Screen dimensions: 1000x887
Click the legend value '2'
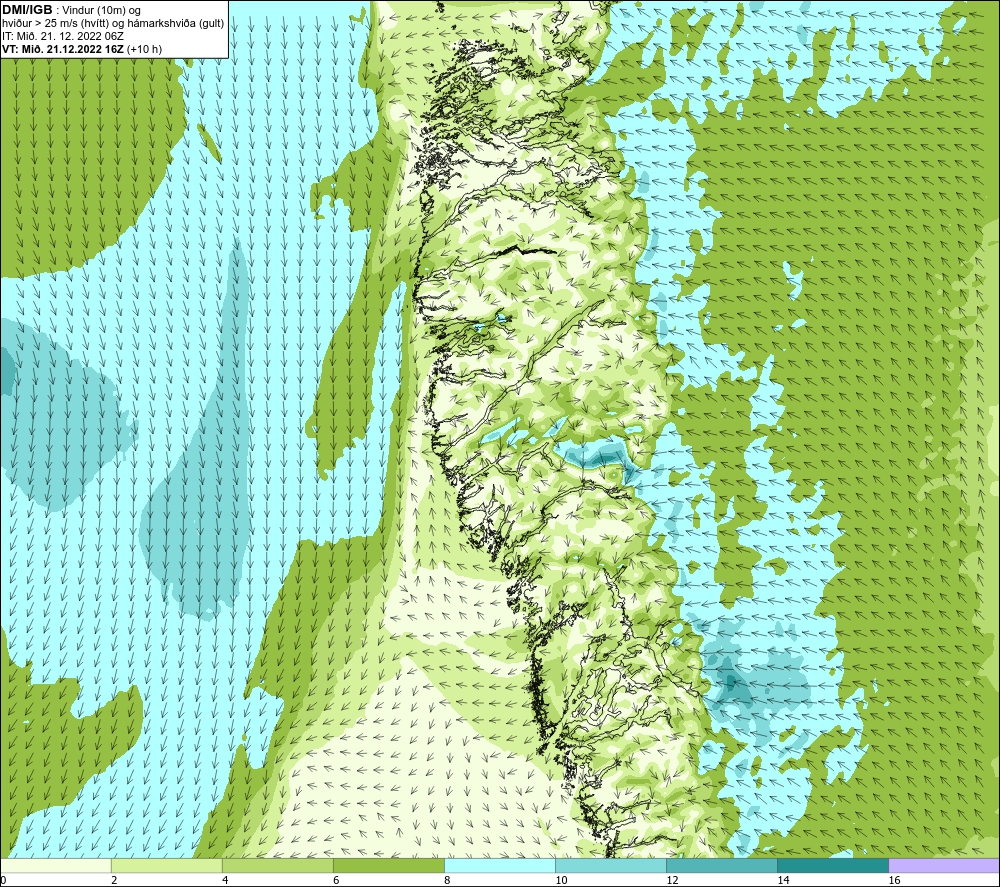coord(114,880)
